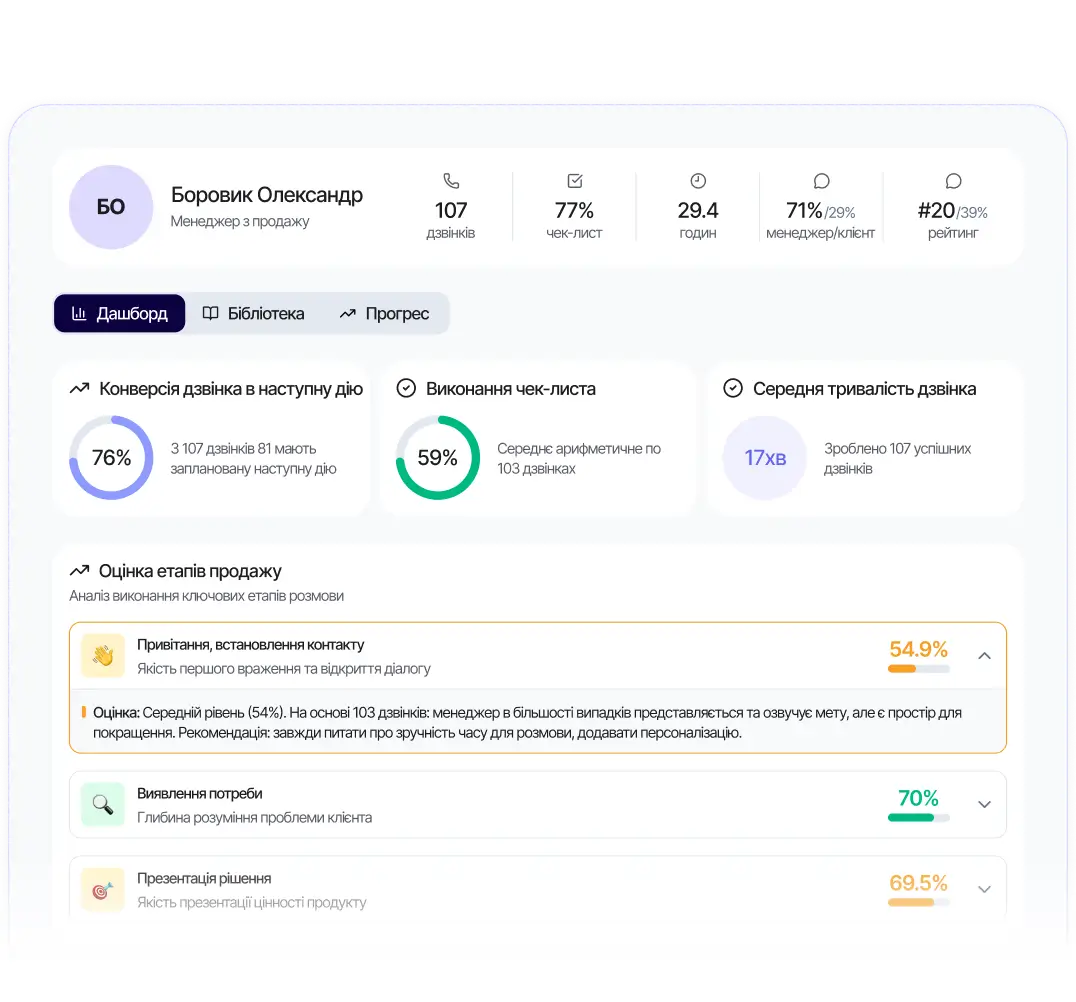Select the phone icon above the call count

tap(451, 181)
